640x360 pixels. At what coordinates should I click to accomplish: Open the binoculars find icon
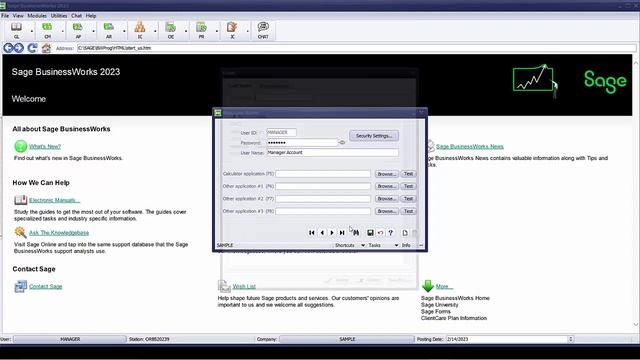click(x=356, y=233)
